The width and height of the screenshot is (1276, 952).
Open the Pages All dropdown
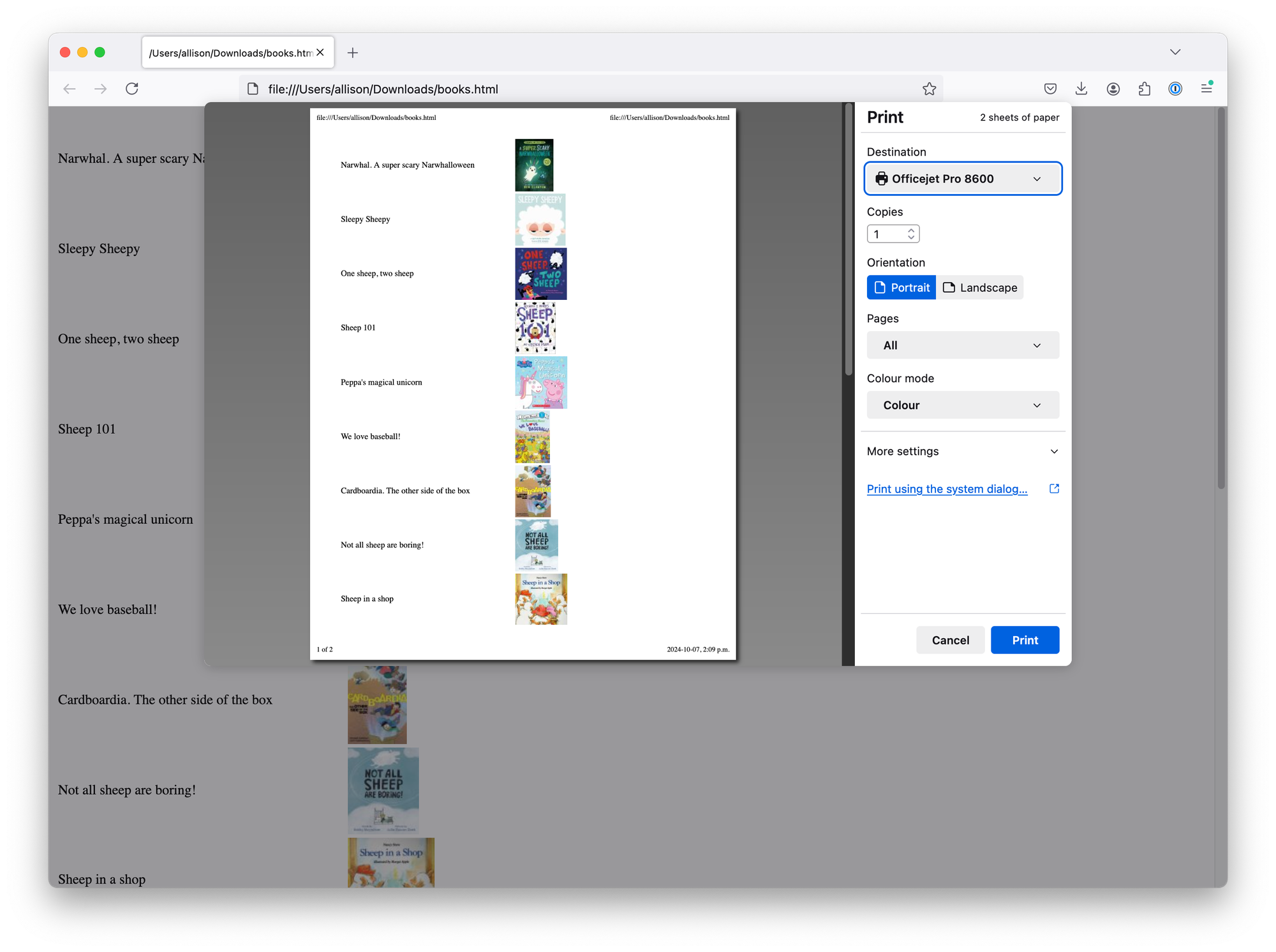[x=963, y=345]
